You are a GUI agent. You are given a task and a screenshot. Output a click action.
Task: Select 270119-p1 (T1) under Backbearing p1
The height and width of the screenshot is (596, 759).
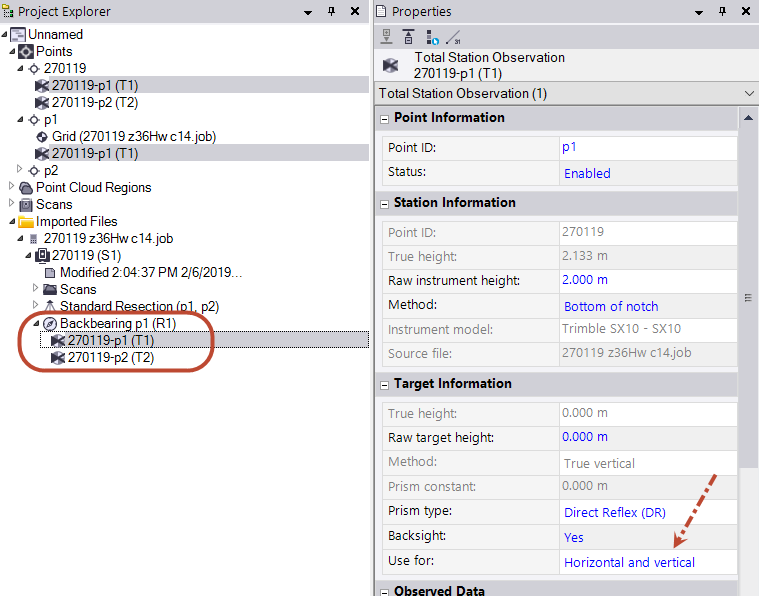(x=111, y=340)
